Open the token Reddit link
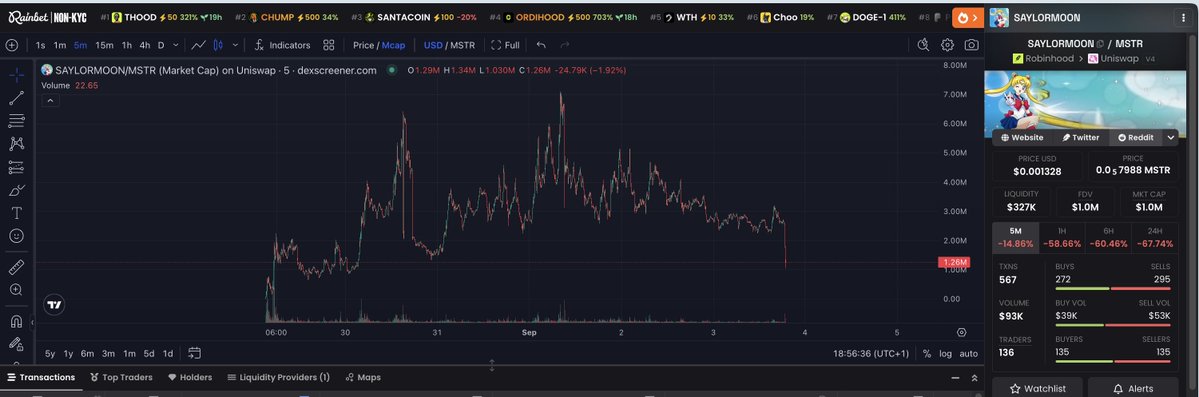Viewport: 1199px width, 397px height. coord(1135,138)
